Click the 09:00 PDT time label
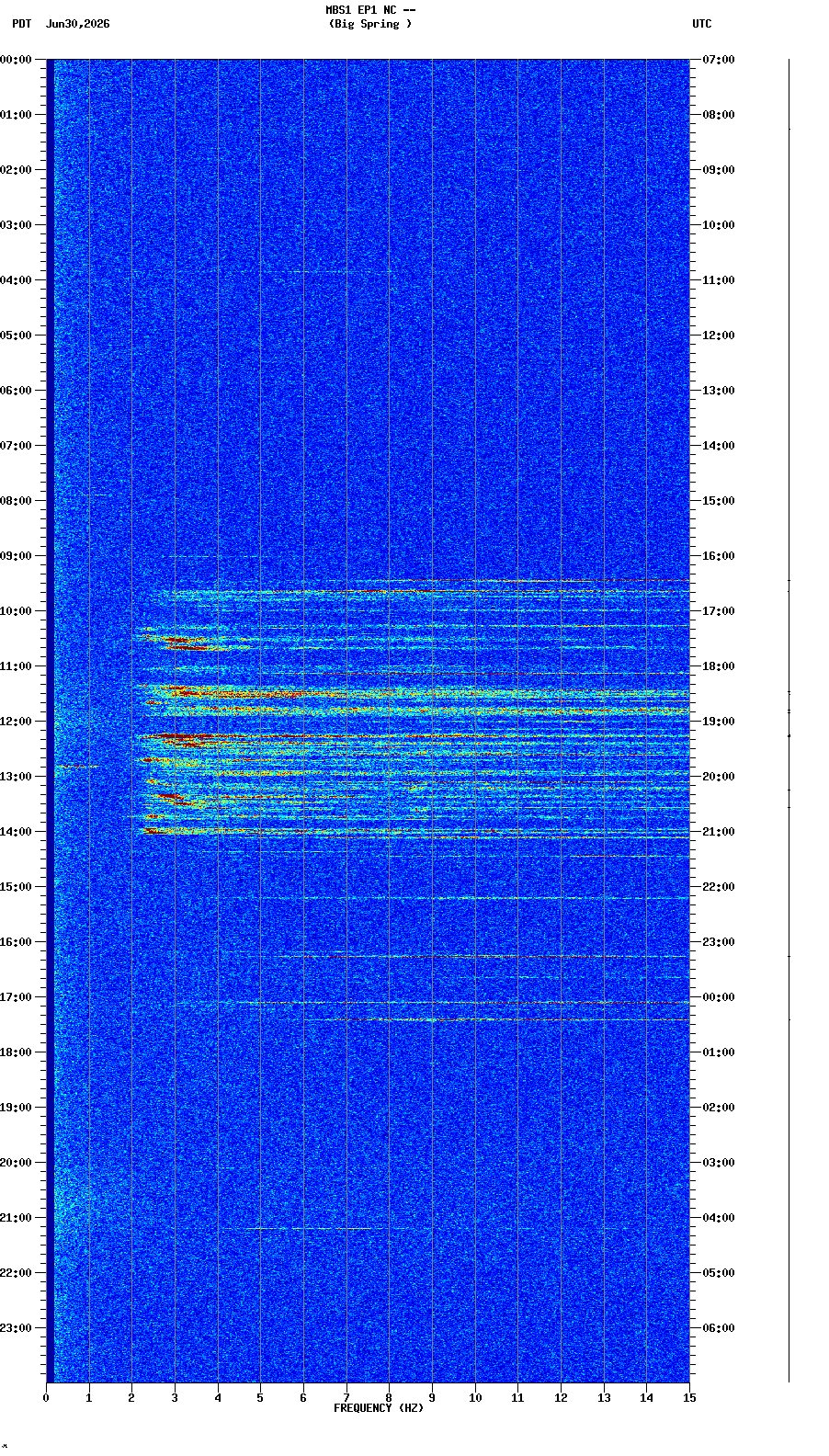The width and height of the screenshot is (829, 1456). point(17,556)
